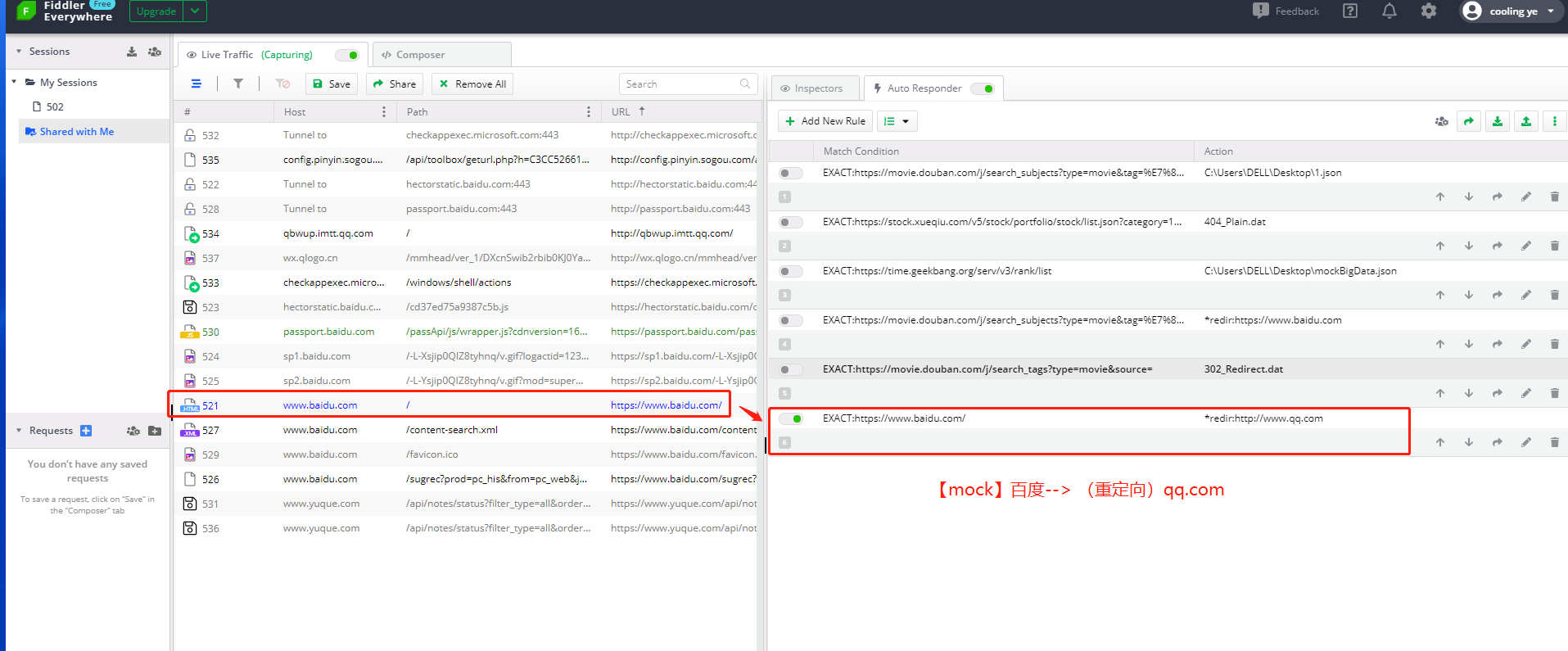Click the Requests new folder icon

click(x=155, y=431)
